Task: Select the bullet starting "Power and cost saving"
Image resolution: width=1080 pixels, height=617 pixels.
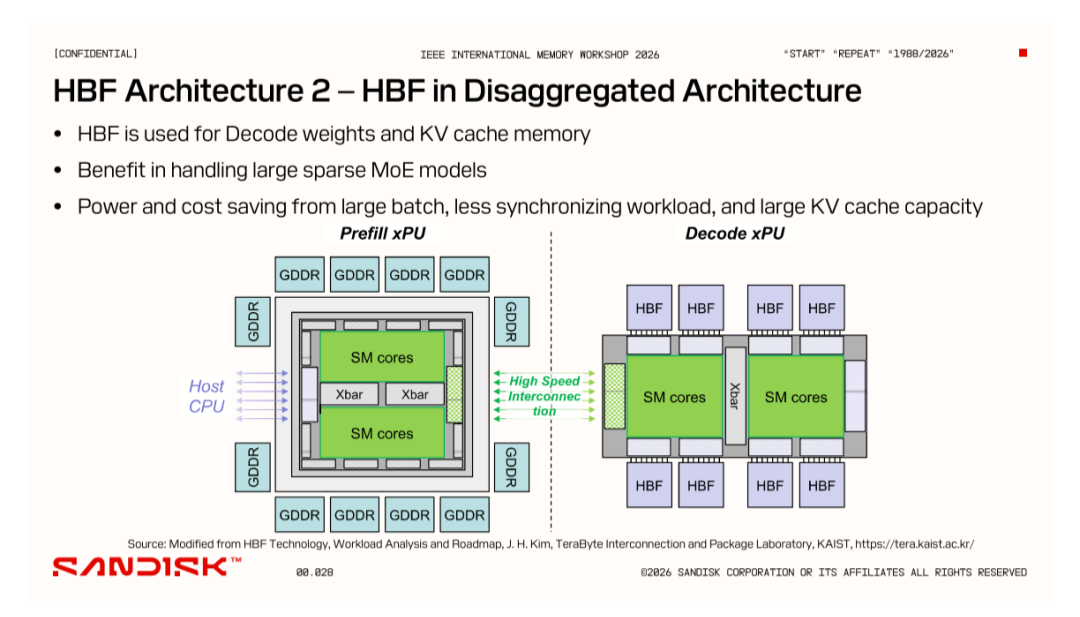Action: click(x=530, y=207)
